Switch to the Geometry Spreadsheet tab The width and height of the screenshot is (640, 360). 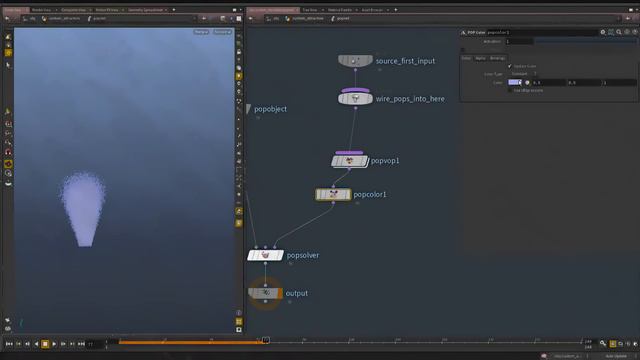[x=145, y=10]
